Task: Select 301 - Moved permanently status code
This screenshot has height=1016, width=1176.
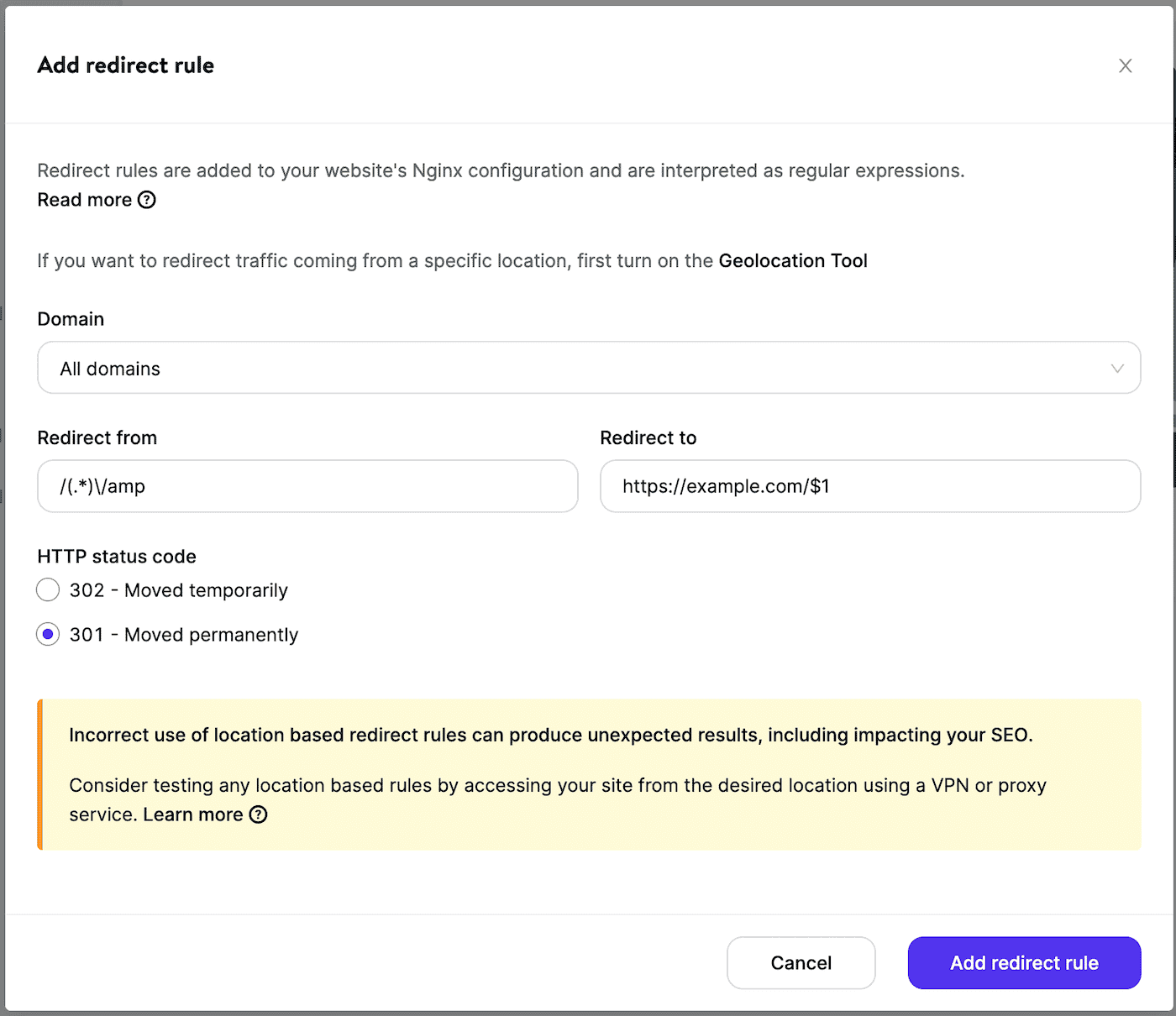Action: pos(48,634)
